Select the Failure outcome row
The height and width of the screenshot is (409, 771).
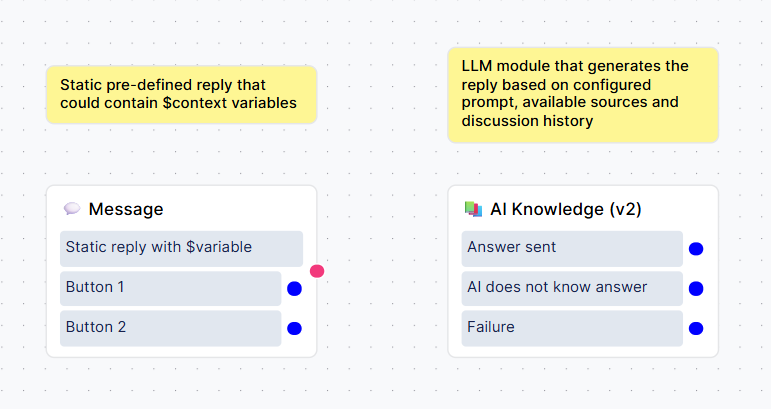pyautogui.click(x=572, y=328)
